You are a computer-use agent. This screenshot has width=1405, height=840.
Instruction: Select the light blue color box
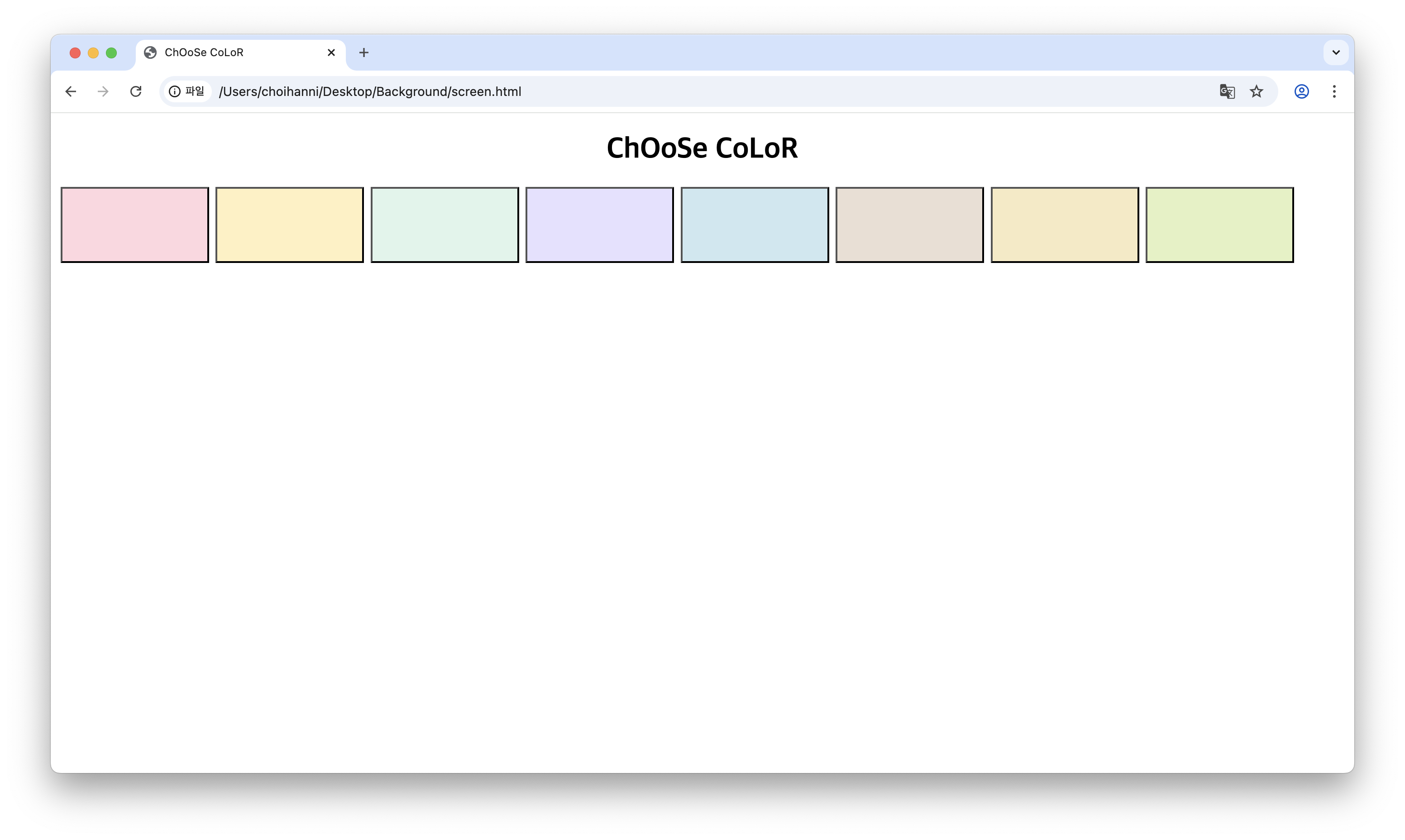[755, 225]
